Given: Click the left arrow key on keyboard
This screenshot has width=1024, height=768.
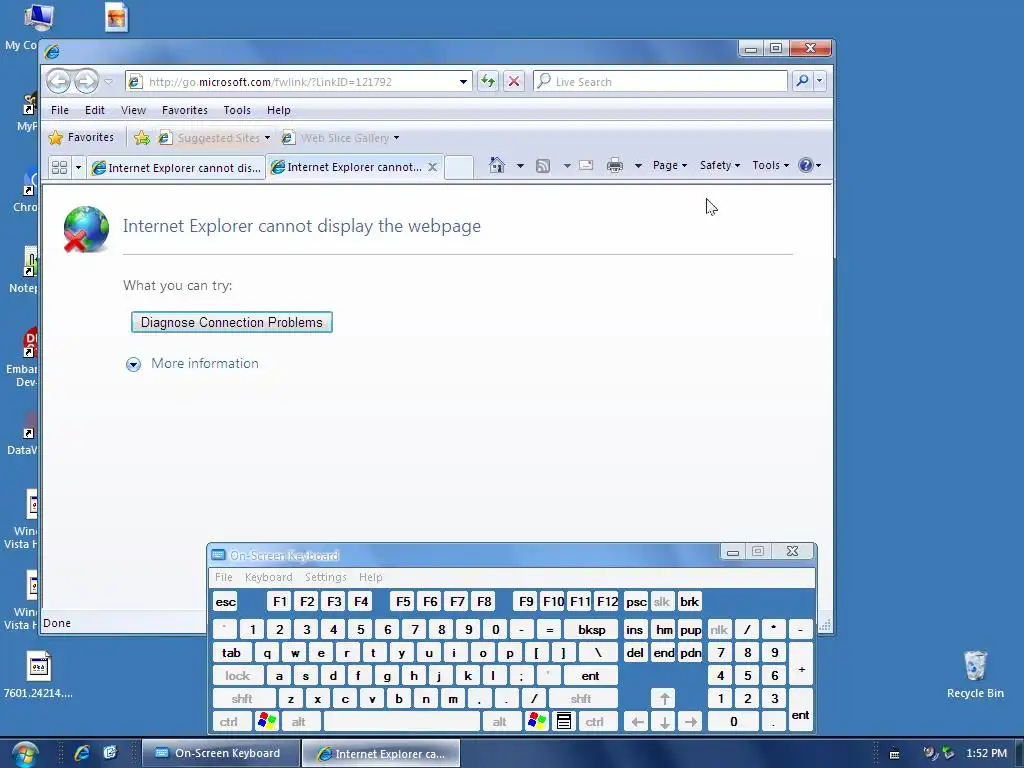Looking at the screenshot, I should pos(637,722).
